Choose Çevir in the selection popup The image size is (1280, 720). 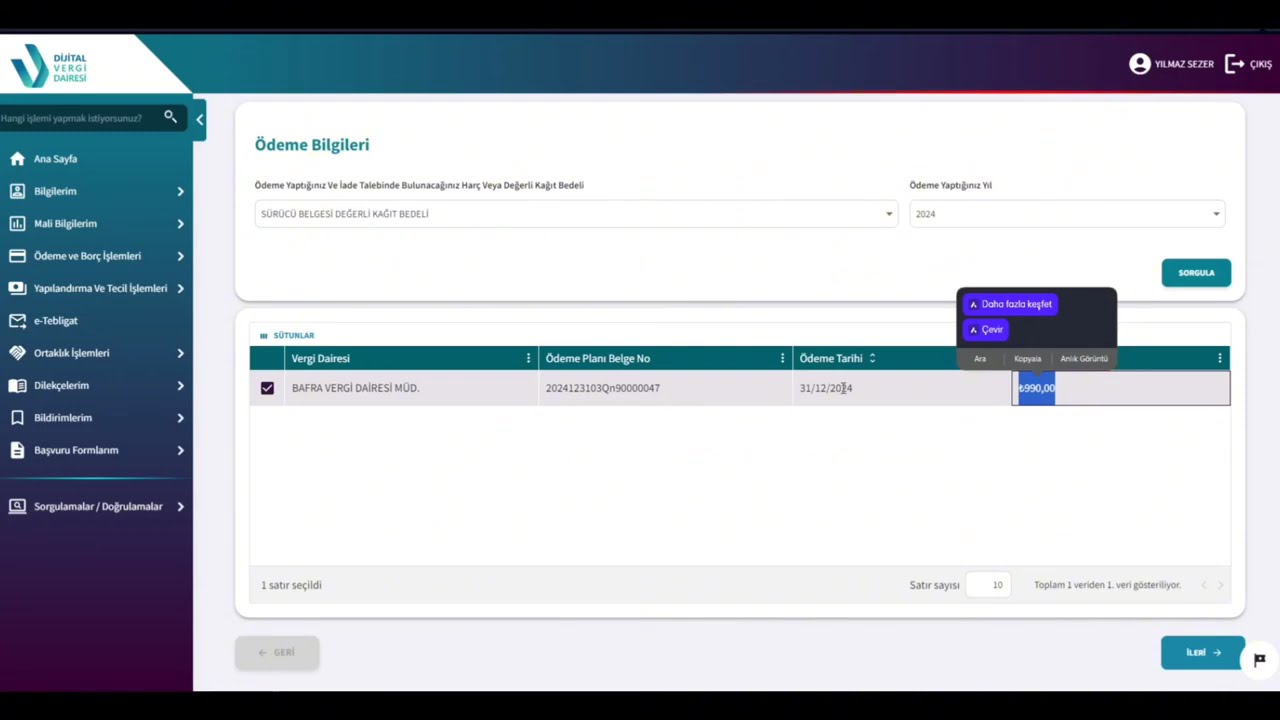click(986, 329)
